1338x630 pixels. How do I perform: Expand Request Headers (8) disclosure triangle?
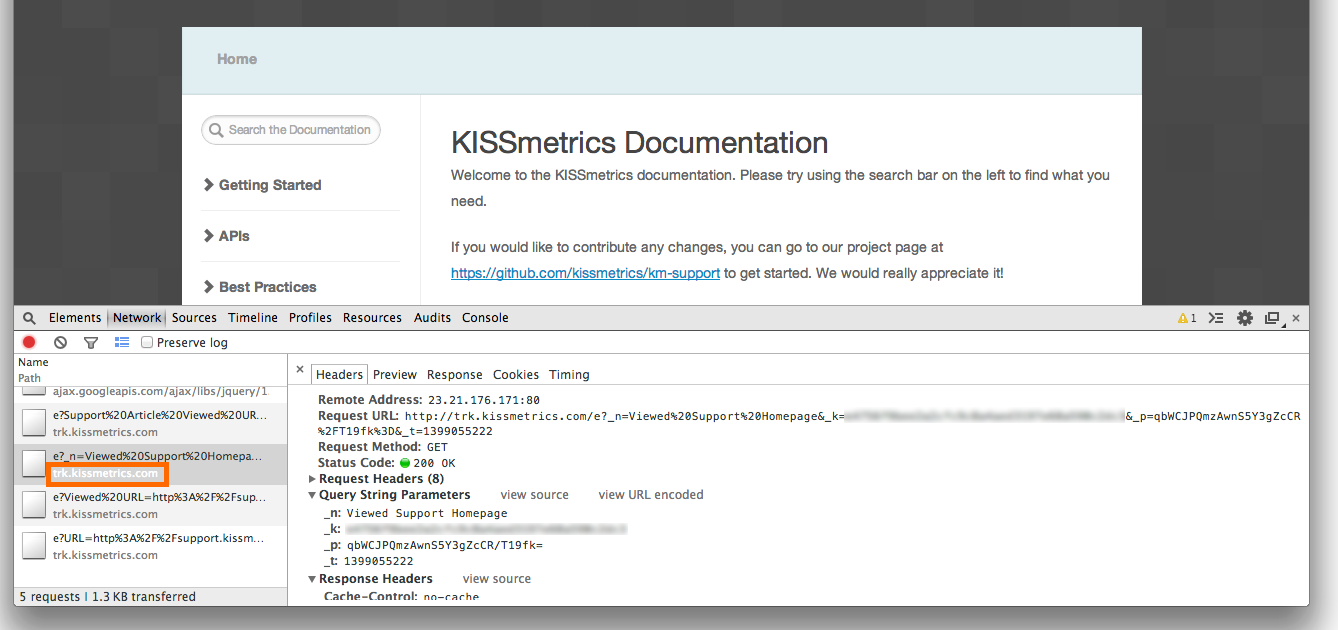click(312, 479)
